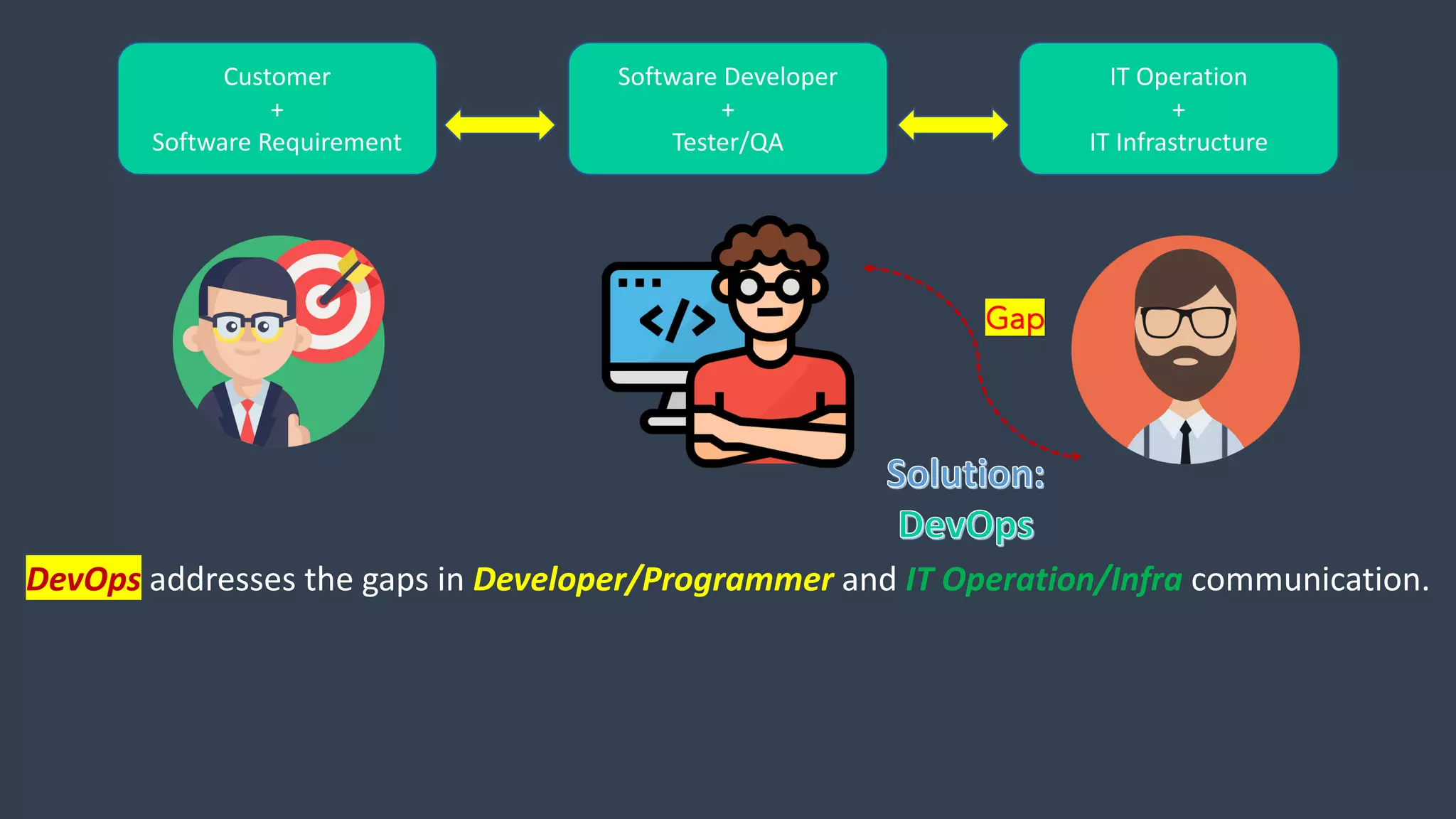Click the customer avatar with target icon
The image size is (1456, 819).
pos(279,341)
